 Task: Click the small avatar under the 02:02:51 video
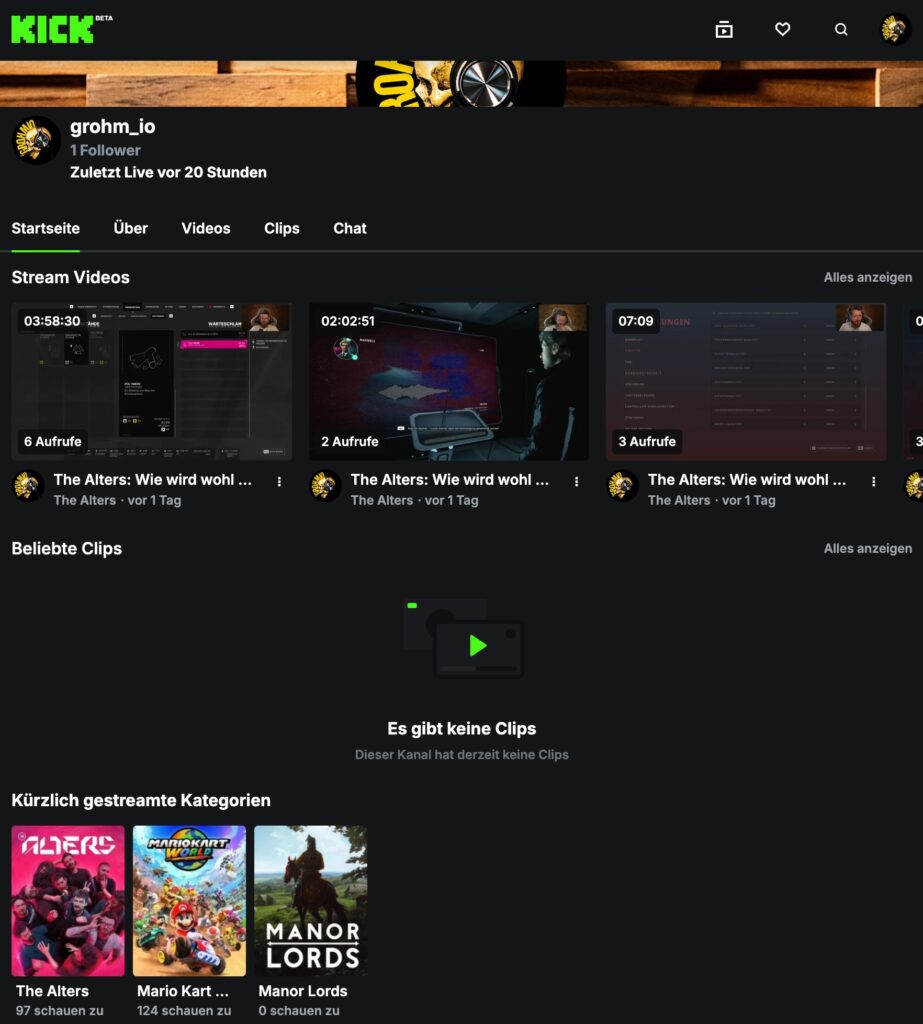[325, 486]
